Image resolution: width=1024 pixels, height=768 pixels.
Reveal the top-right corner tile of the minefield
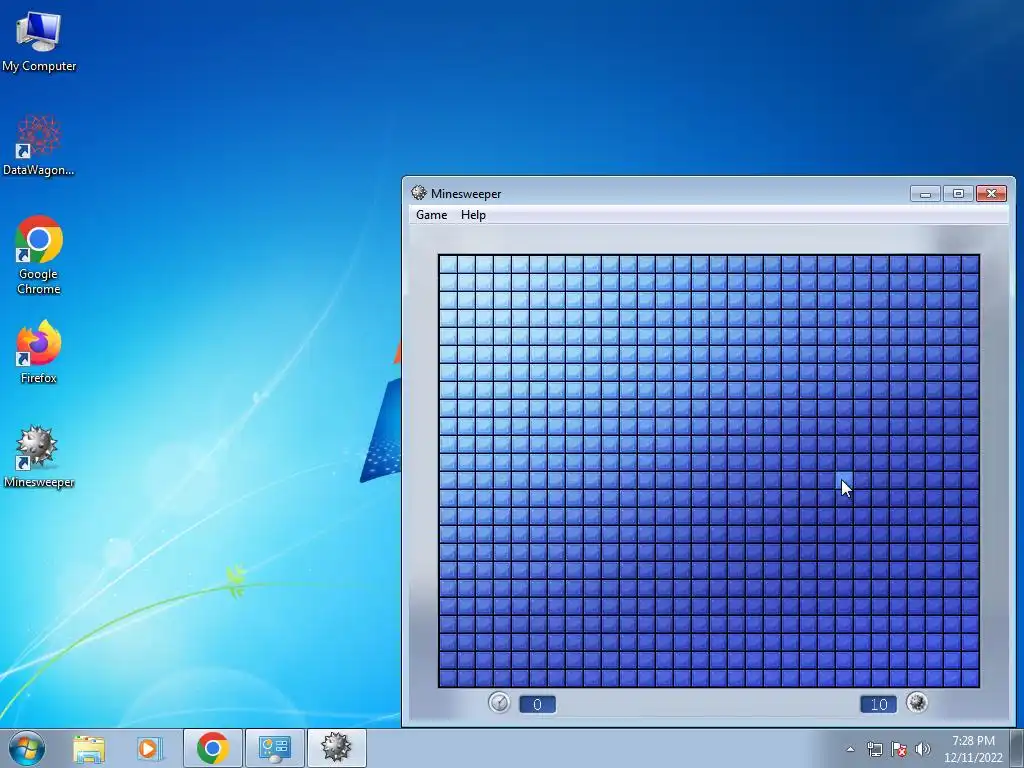pos(970,264)
